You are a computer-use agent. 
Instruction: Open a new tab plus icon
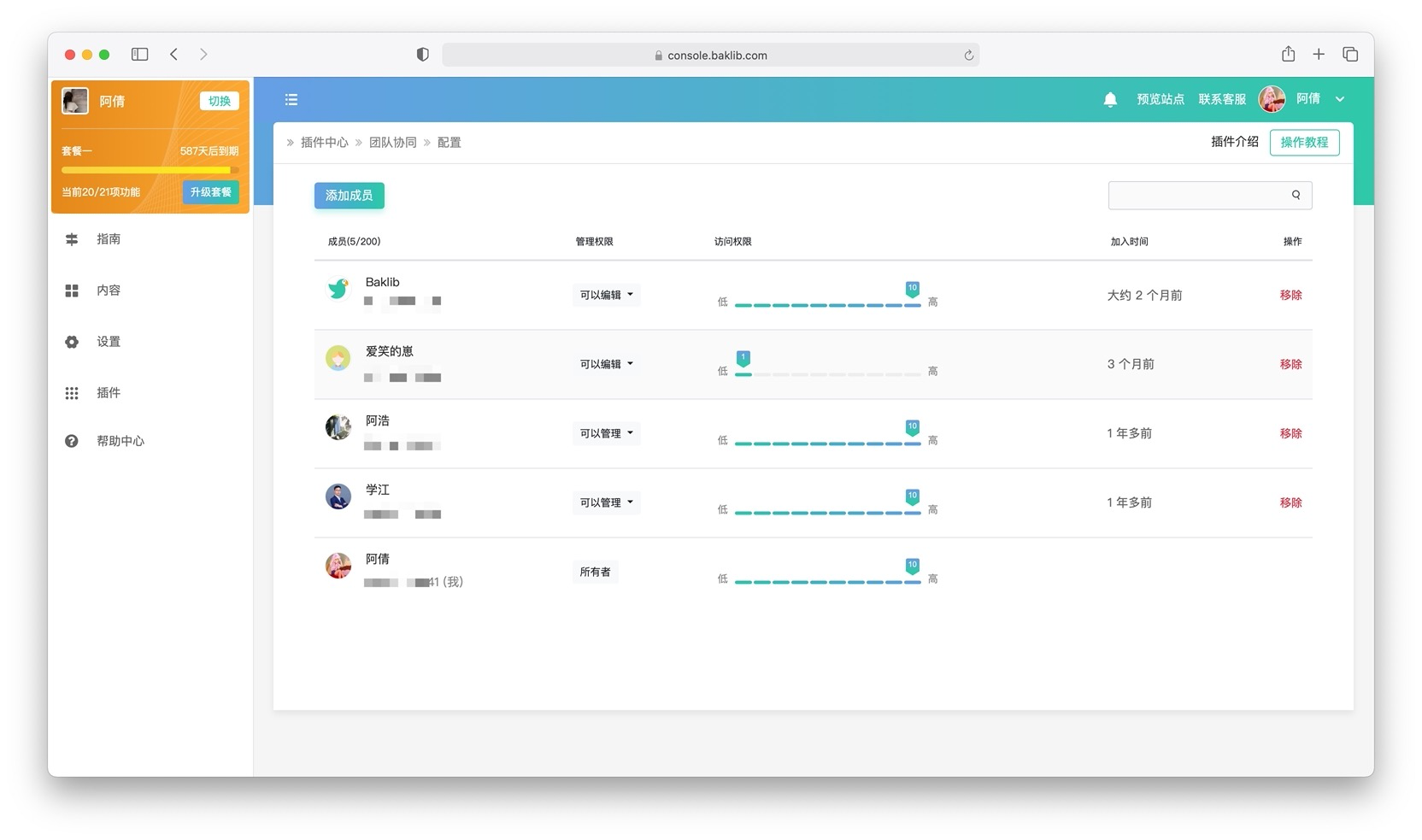1319,54
